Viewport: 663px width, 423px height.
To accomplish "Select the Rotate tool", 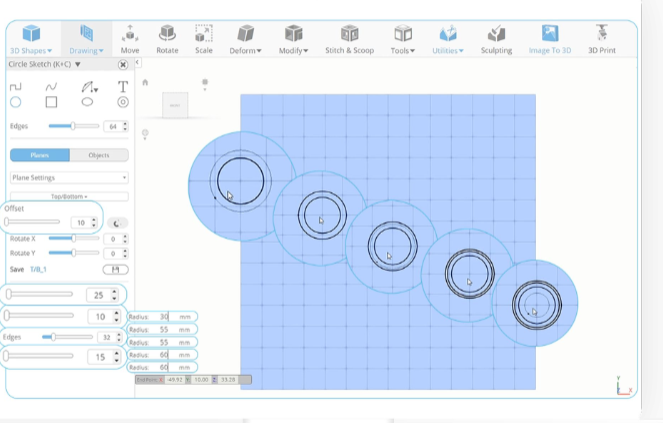I will tap(167, 40).
